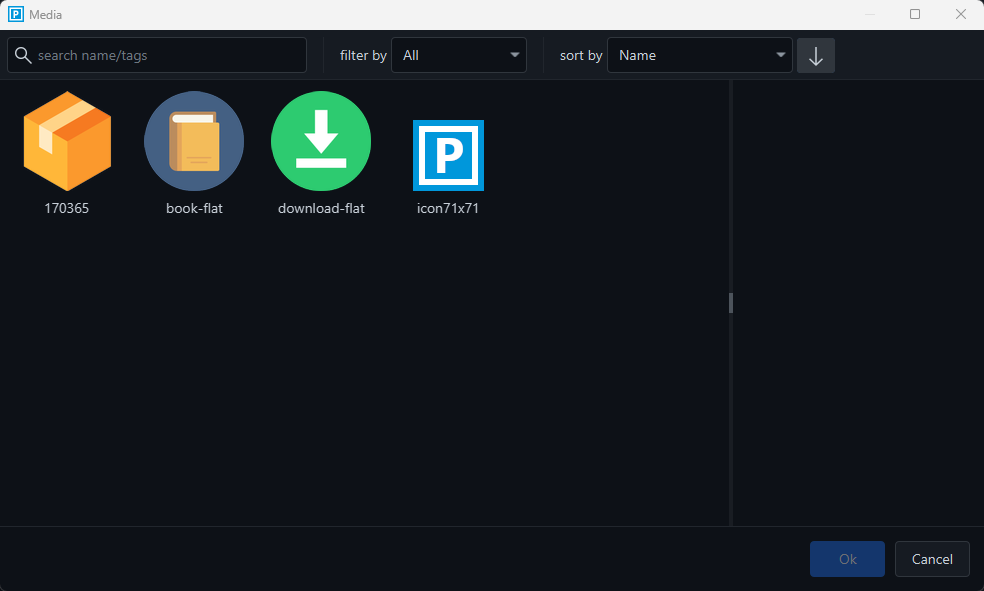Click the download-flat name label
The image size is (984, 591).
pyautogui.click(x=321, y=209)
